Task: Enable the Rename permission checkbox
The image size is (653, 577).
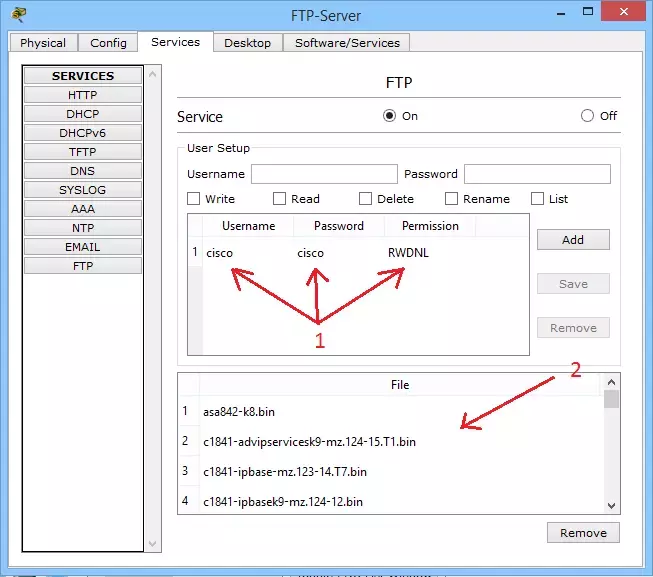Action: click(451, 199)
